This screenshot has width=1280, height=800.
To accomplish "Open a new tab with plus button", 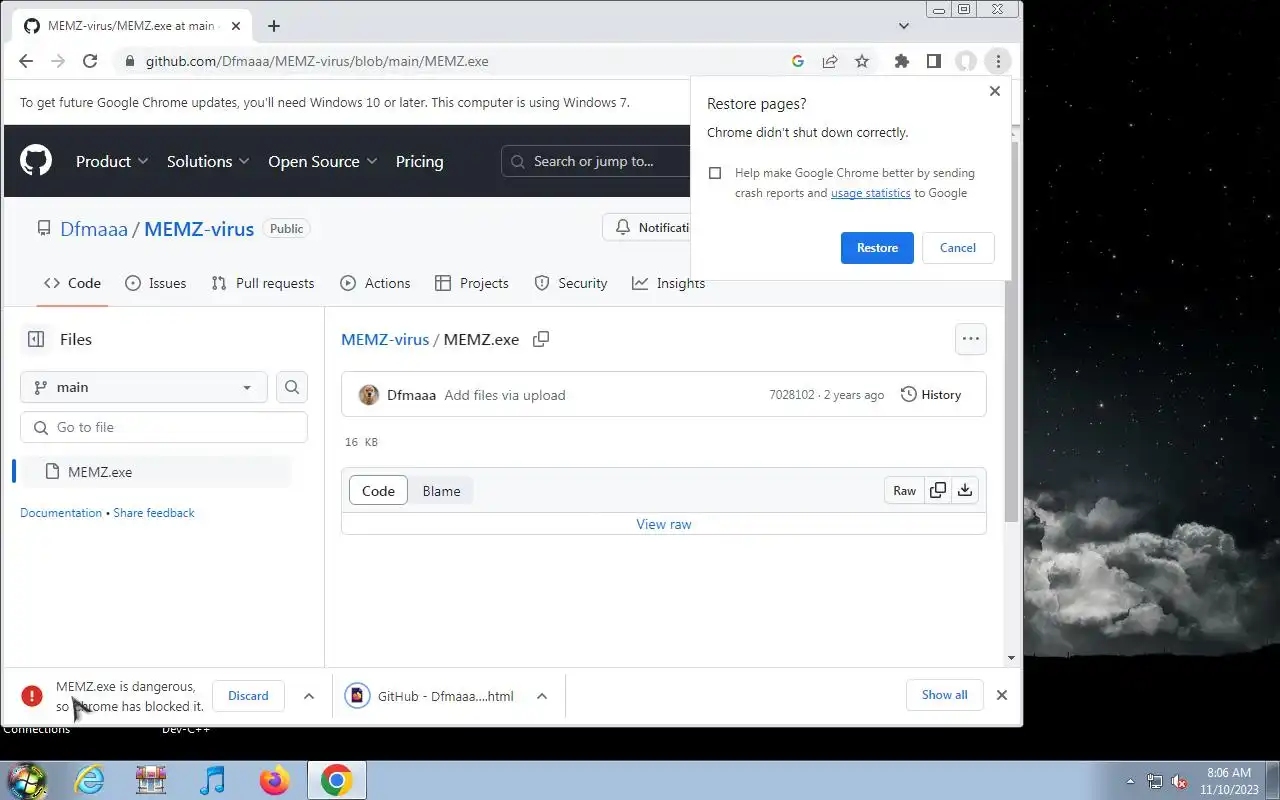I will (274, 26).
